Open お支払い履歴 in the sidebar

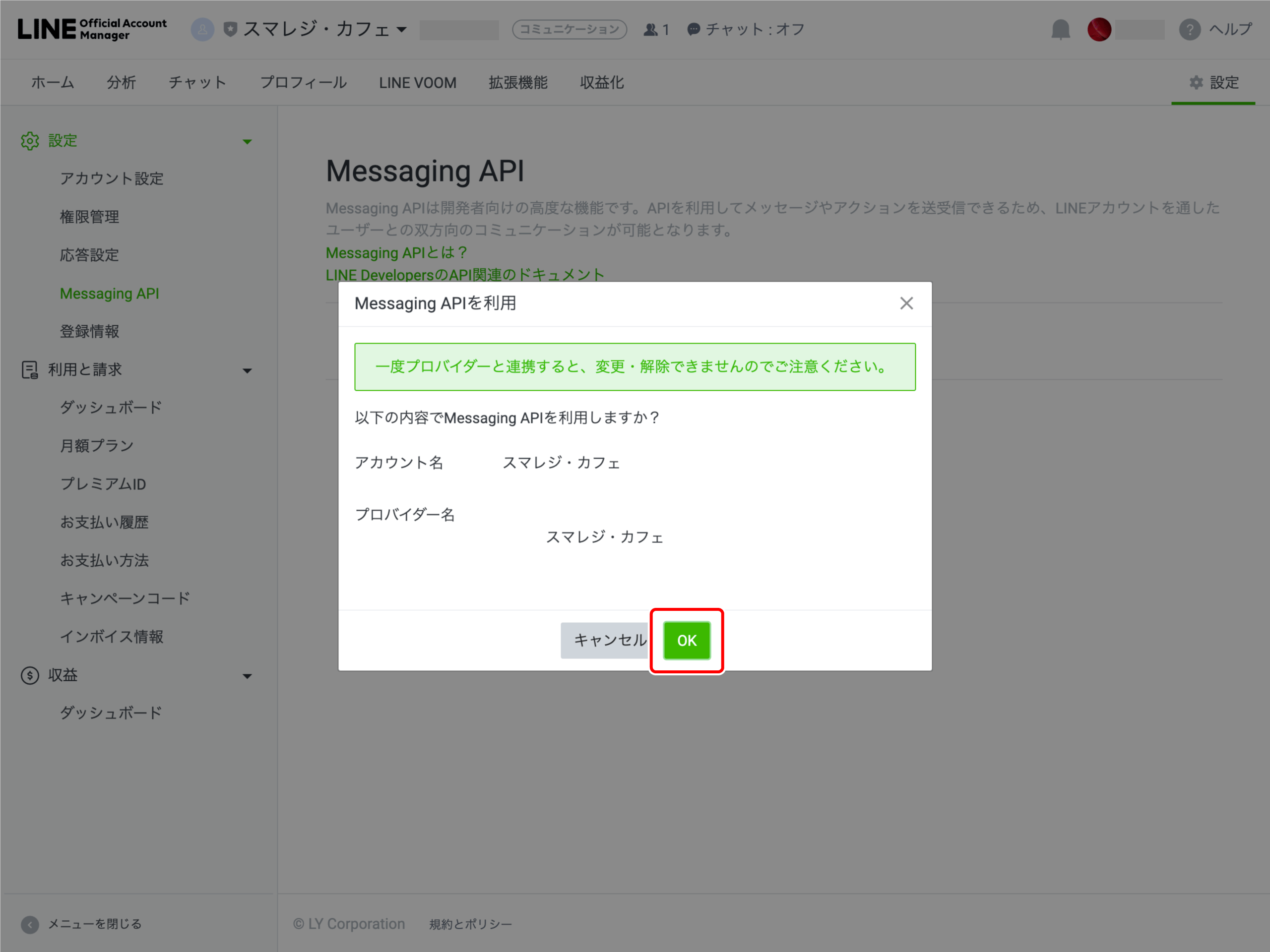point(105,522)
